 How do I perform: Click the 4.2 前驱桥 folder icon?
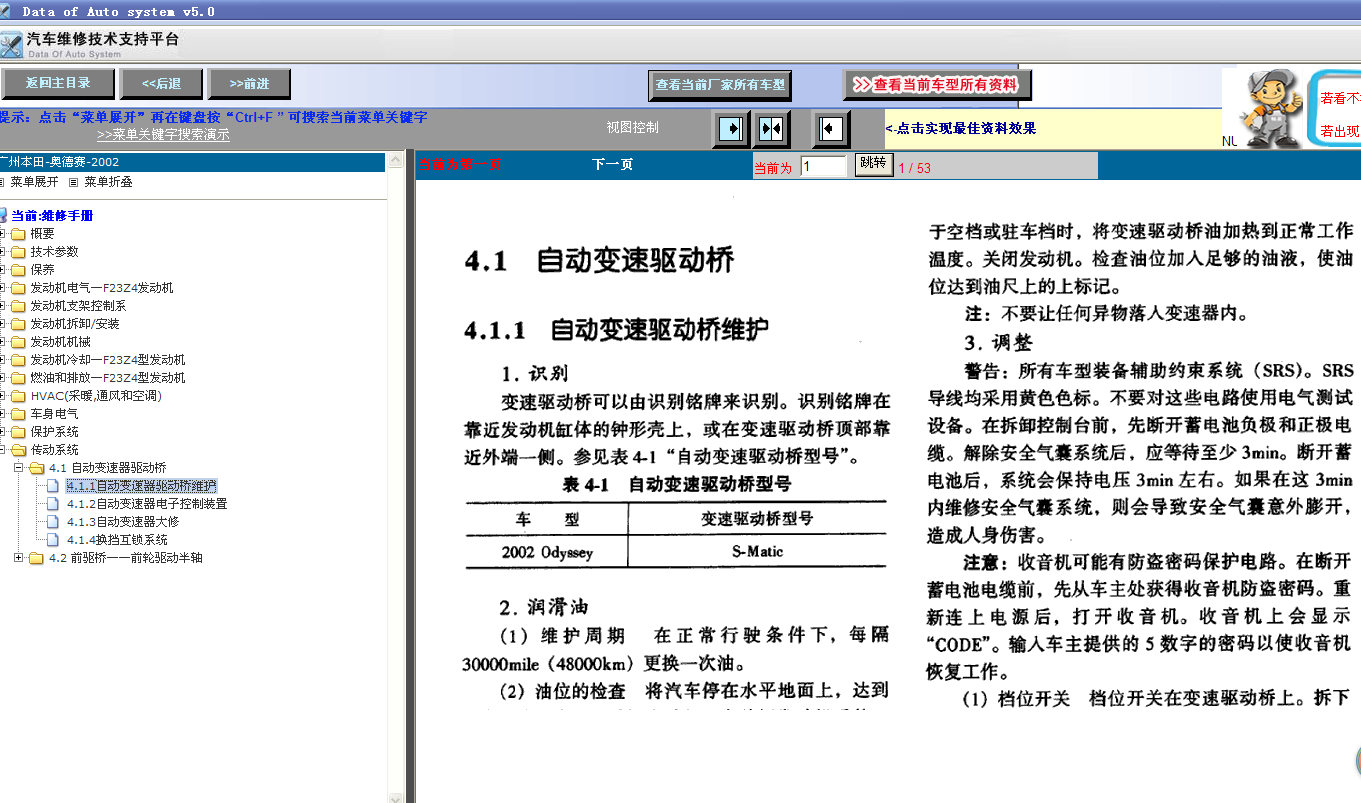[37, 558]
